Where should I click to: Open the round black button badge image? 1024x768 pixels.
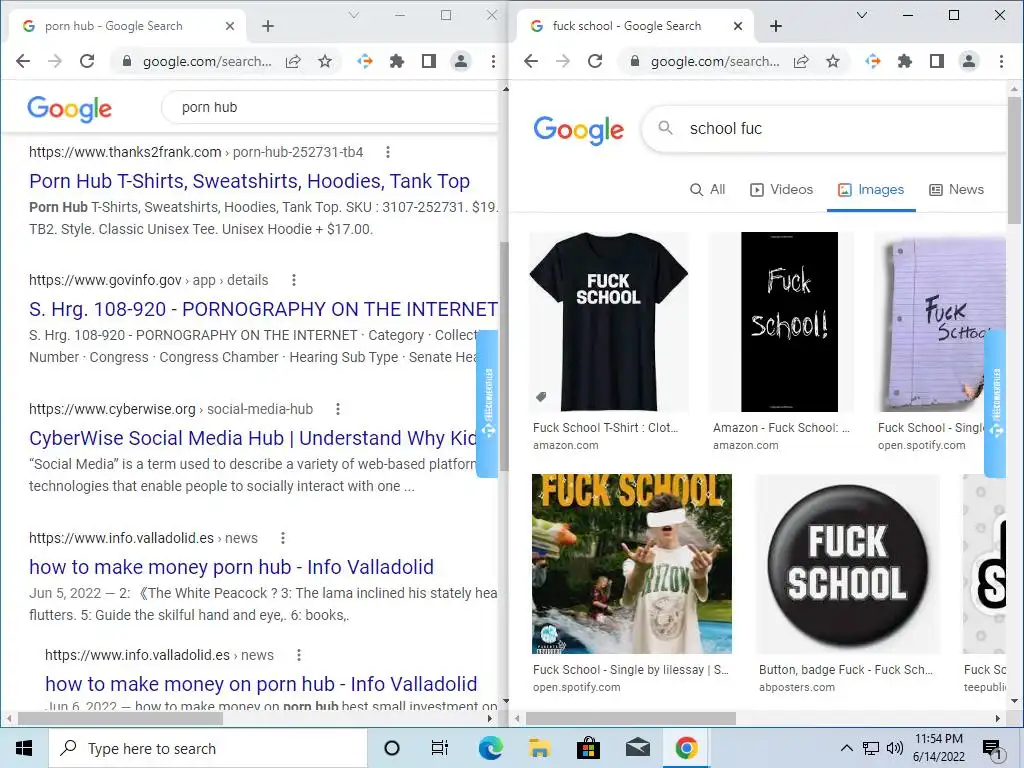click(848, 564)
